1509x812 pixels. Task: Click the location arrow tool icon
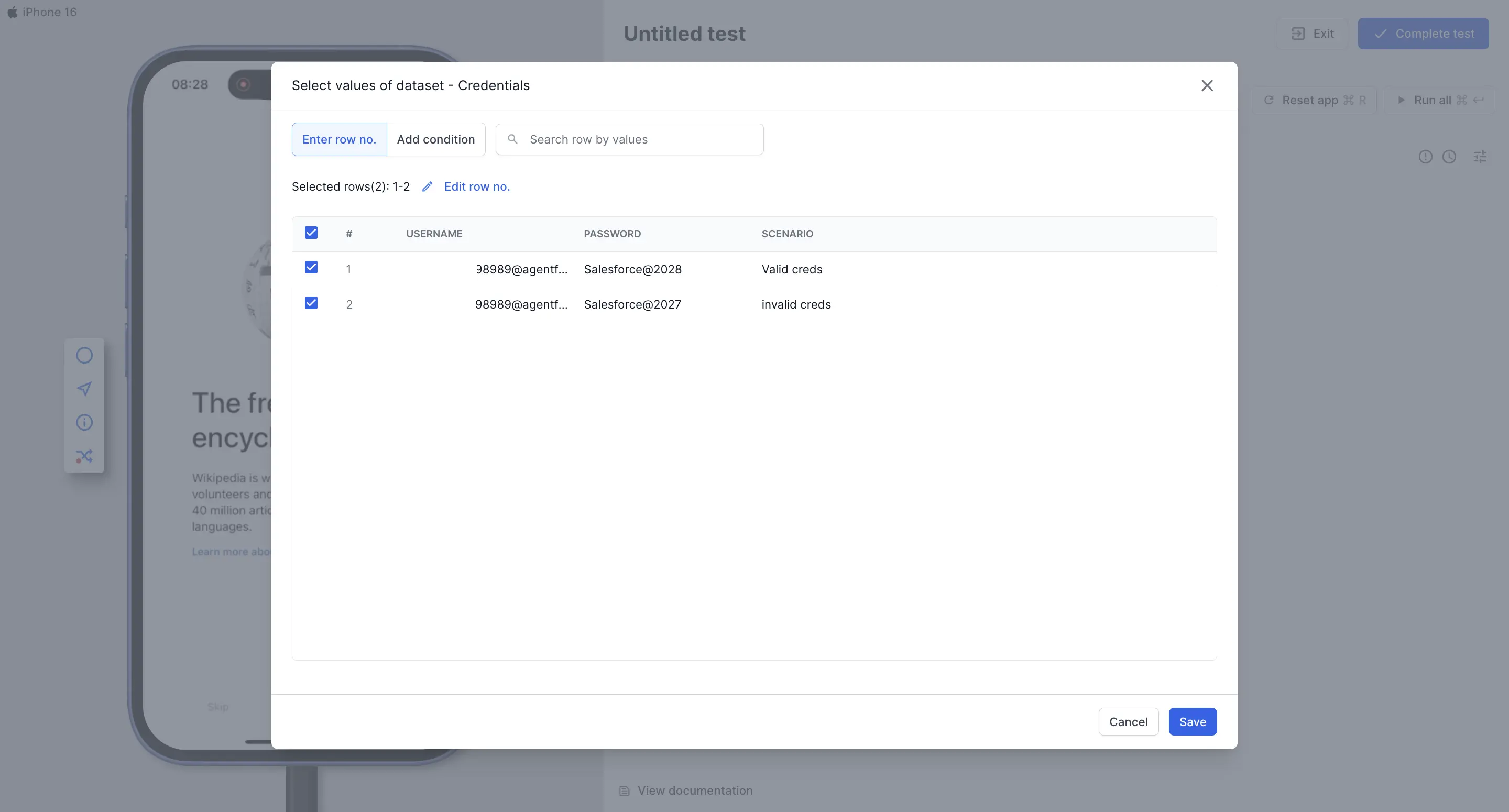pos(84,389)
